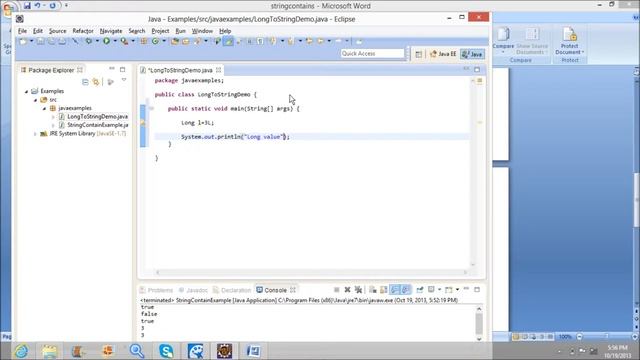Click the Open Type toolbar icon
This screenshot has width=640, height=360.
pyautogui.click(x=175, y=41)
